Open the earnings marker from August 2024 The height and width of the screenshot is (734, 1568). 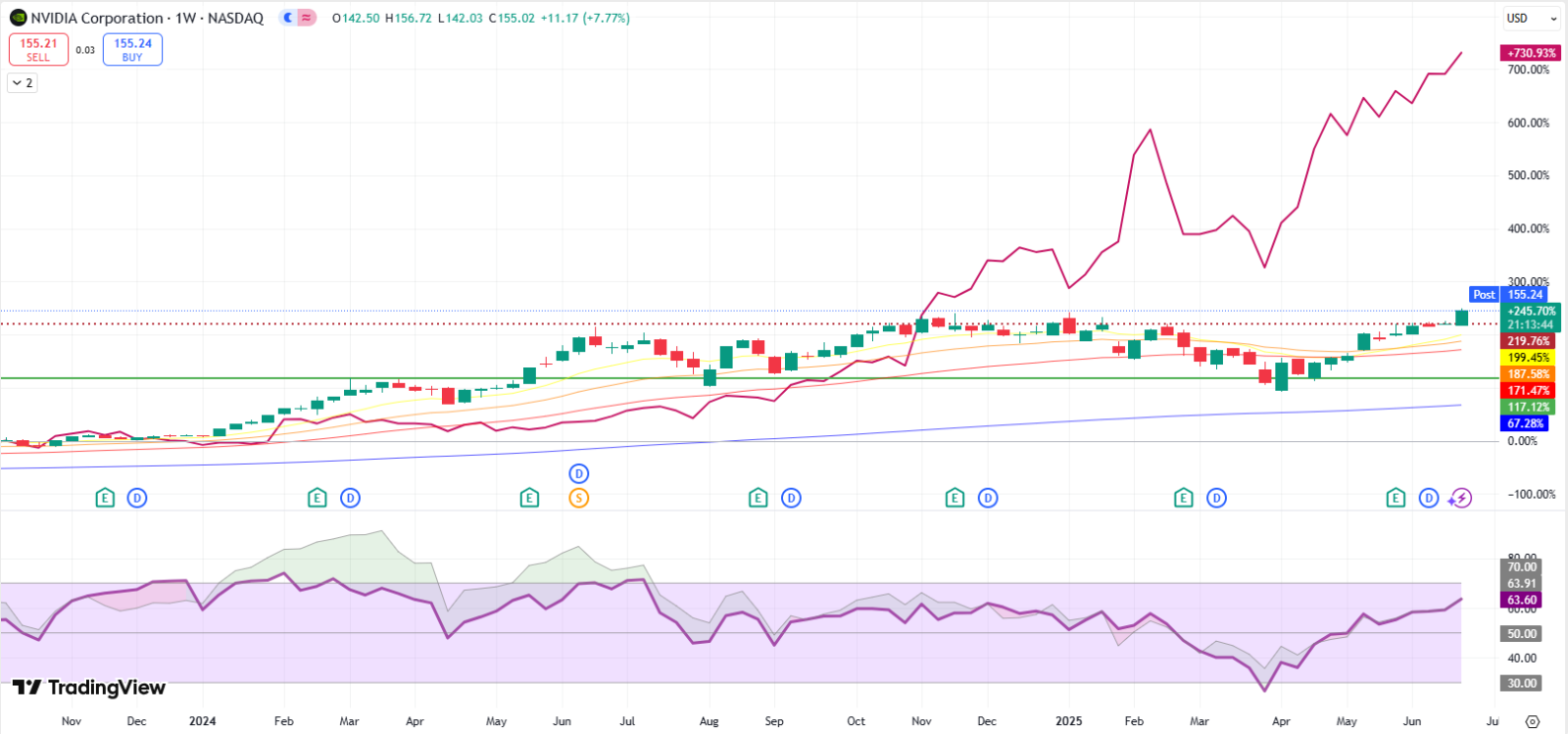click(758, 498)
